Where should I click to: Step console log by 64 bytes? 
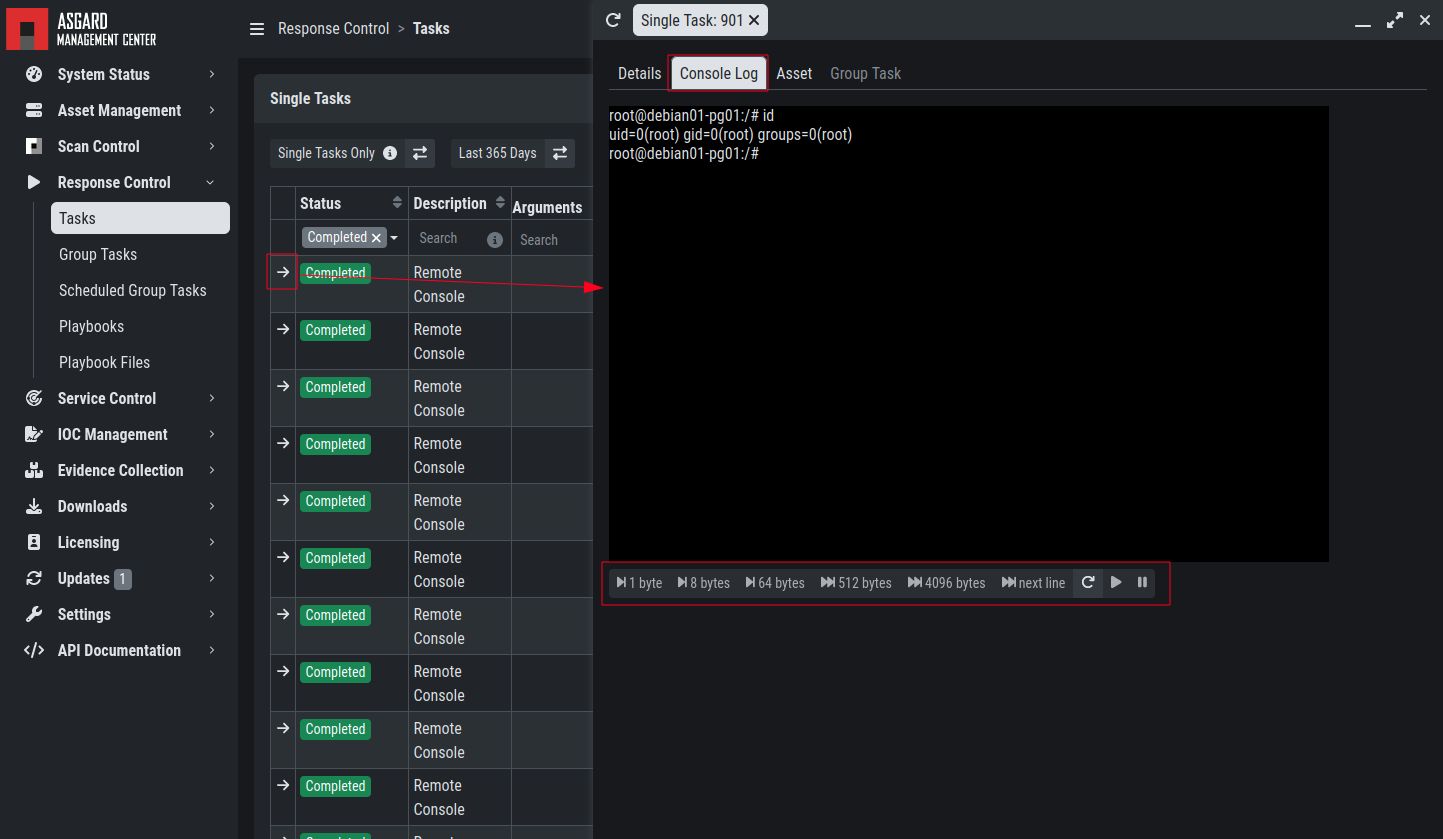[x=775, y=583]
